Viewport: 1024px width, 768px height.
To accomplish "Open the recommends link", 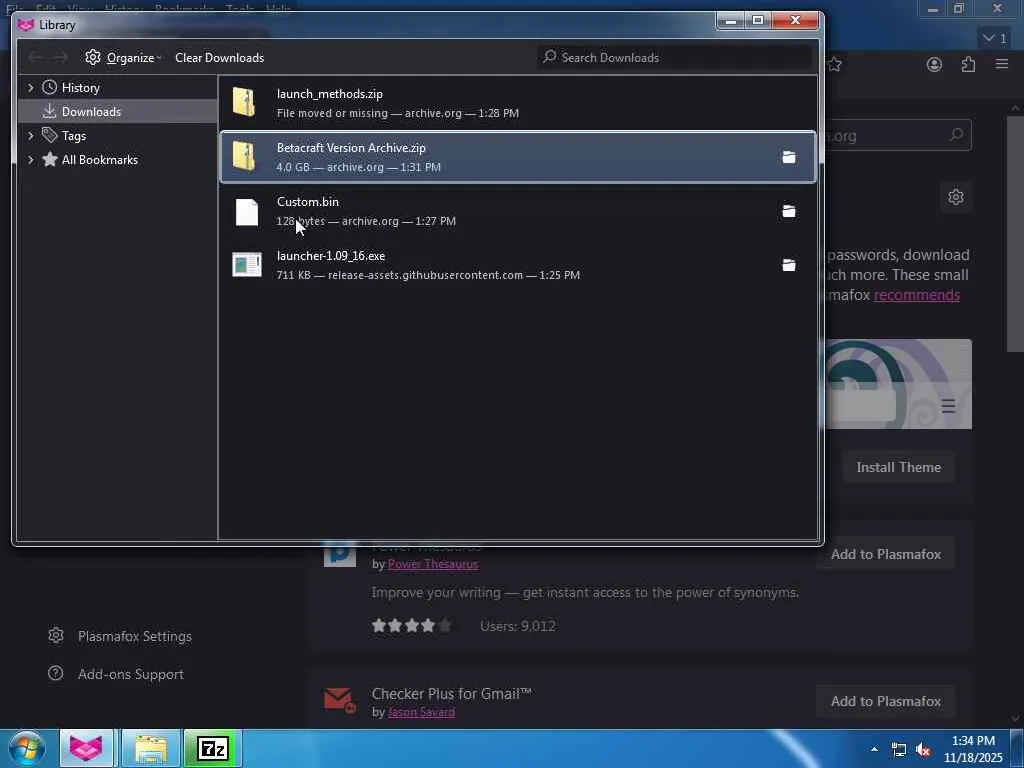I will [x=917, y=295].
